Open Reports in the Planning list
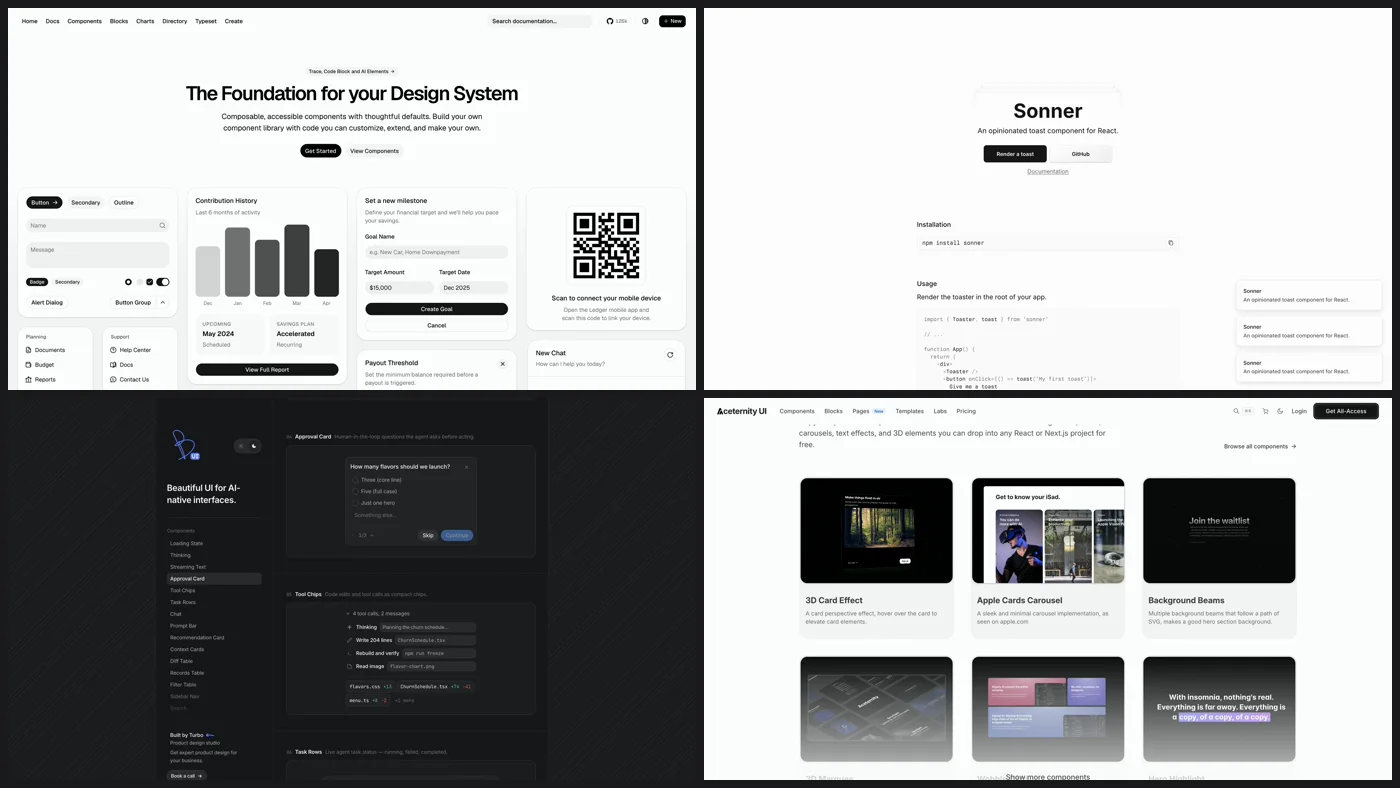1400x788 pixels. point(41,380)
